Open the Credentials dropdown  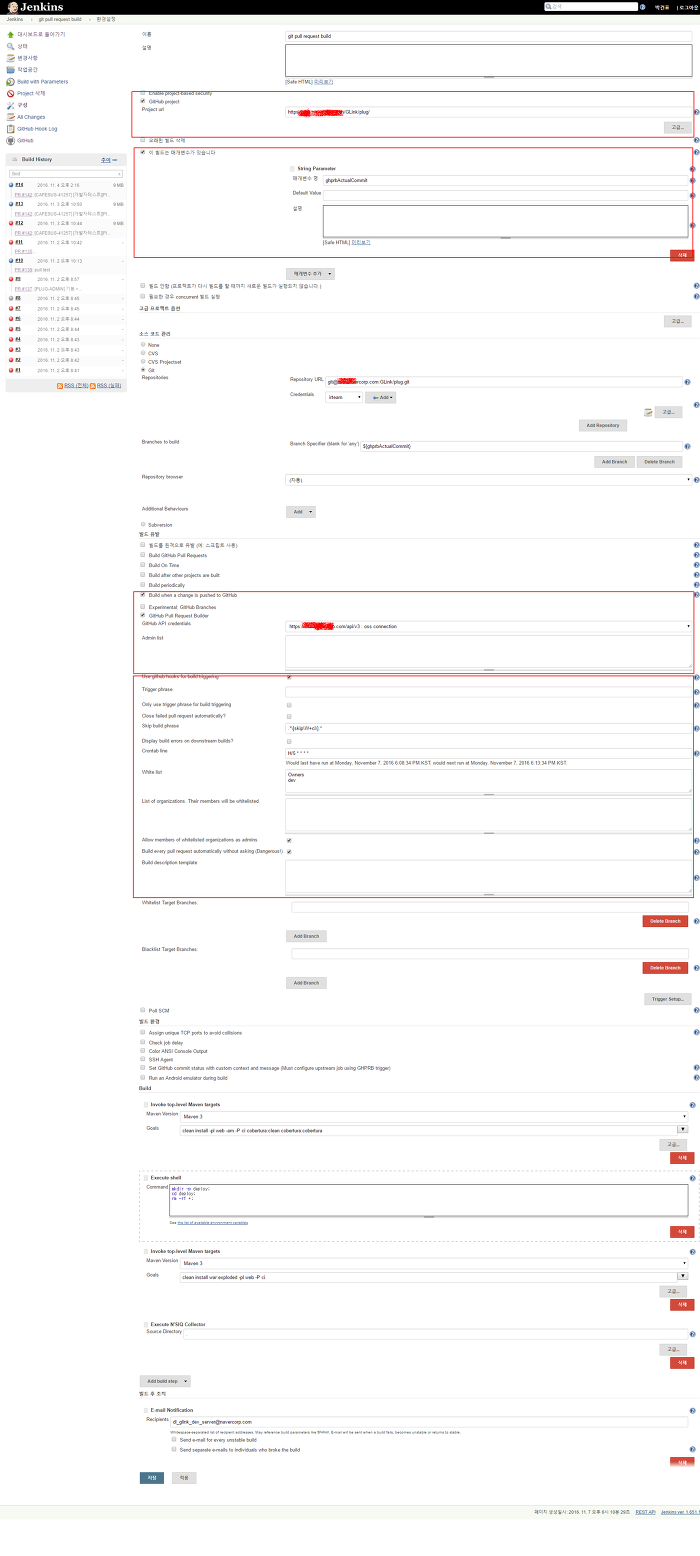tap(344, 397)
